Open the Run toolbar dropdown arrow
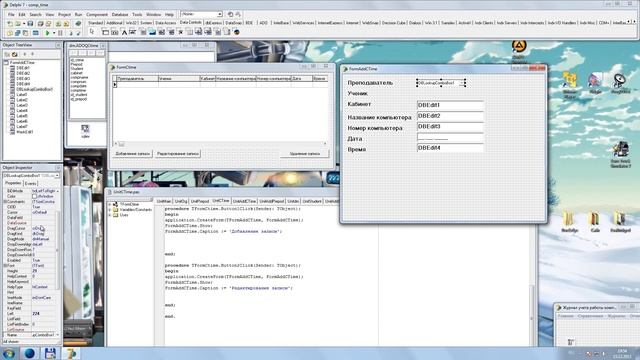This screenshot has width=640, height=360. tap(53, 33)
